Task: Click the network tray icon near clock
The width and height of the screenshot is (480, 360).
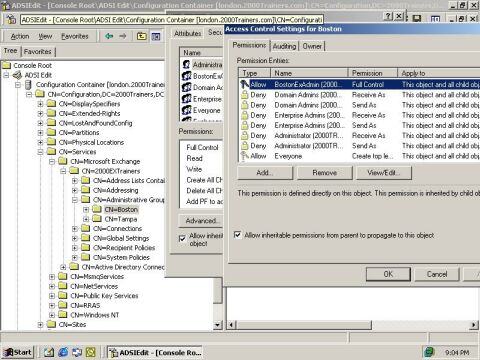Action: click(x=429, y=352)
